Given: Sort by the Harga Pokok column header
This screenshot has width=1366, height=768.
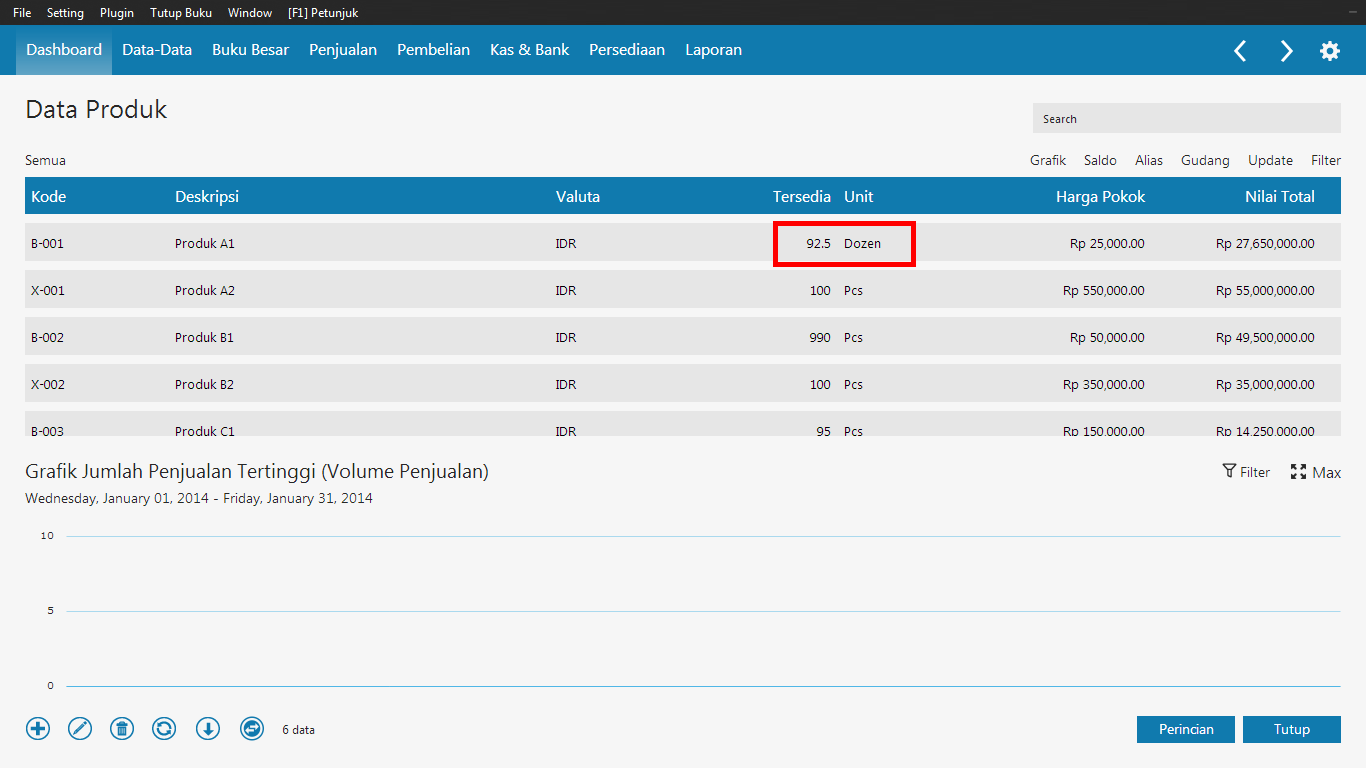Looking at the screenshot, I should pyautogui.click(x=1100, y=196).
